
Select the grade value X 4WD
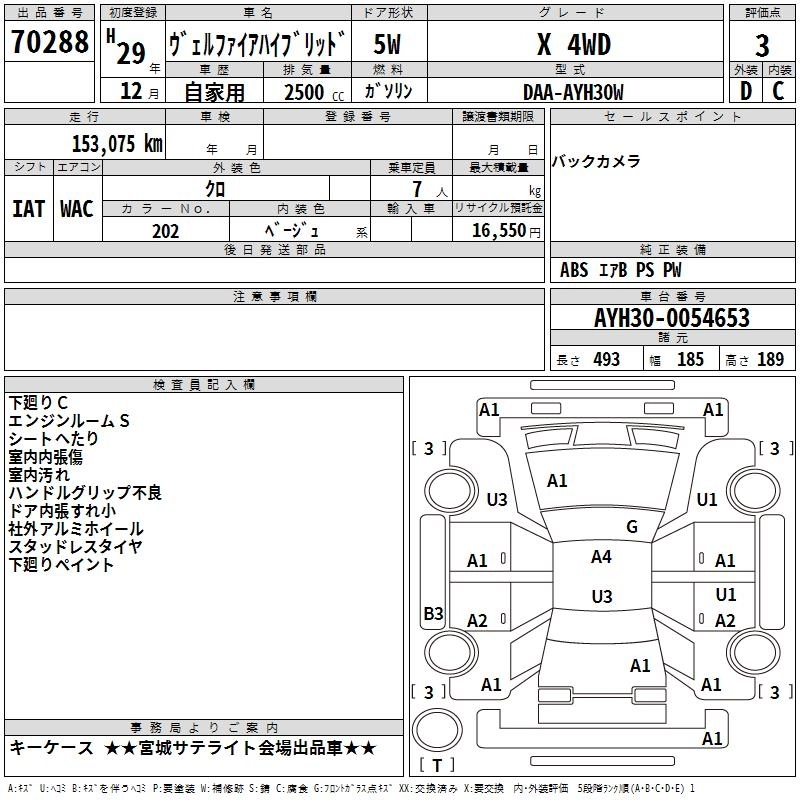(x=574, y=44)
